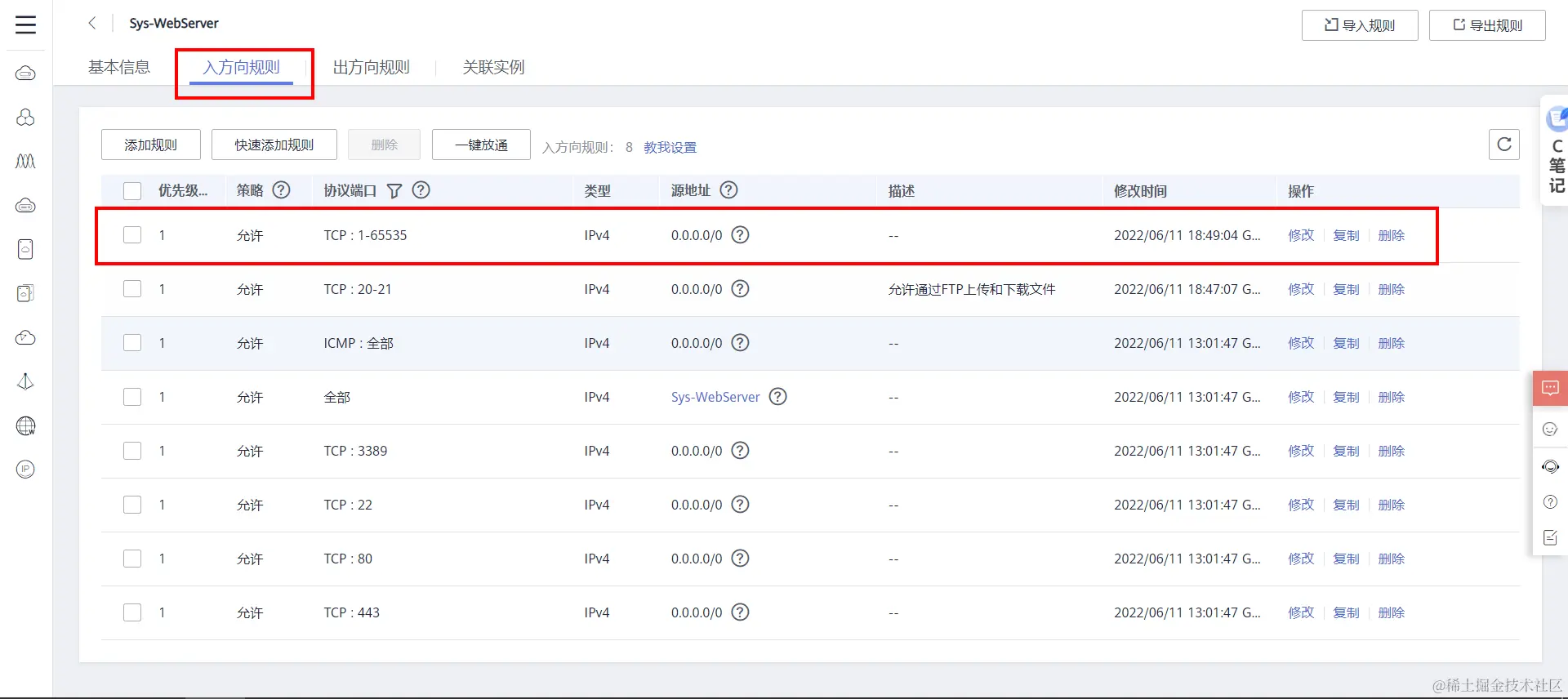The width and height of the screenshot is (1568, 699).
Task: Click the filter funnel icon beside 协议端口
Action: pyautogui.click(x=394, y=190)
